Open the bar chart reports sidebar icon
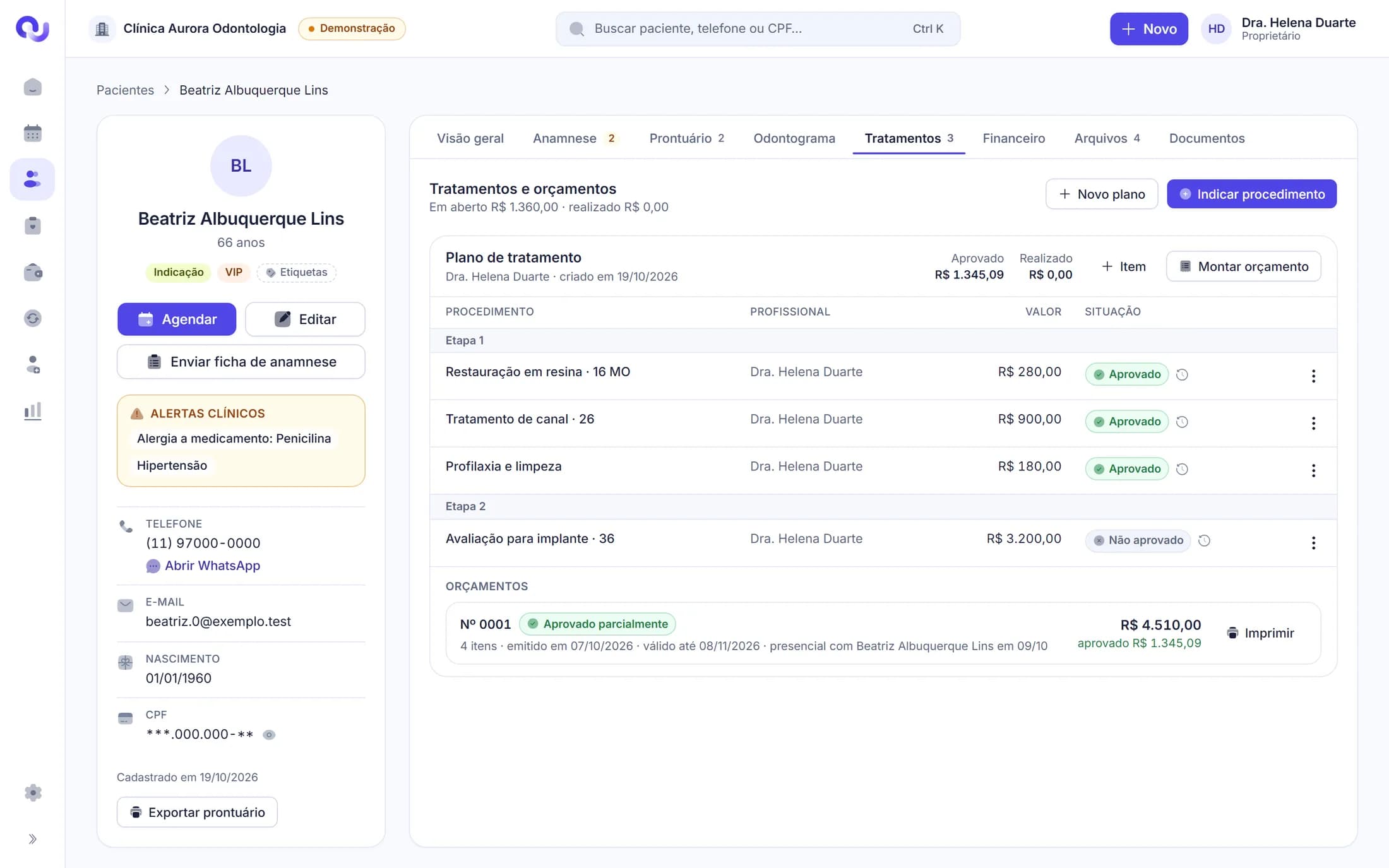 pos(32,411)
